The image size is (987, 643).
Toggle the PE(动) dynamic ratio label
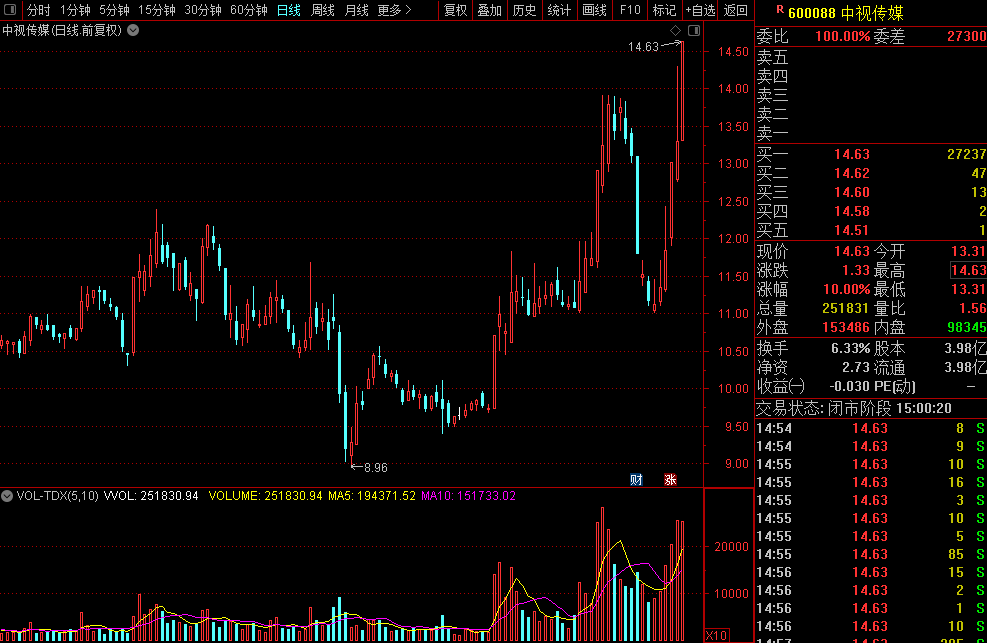tap(895, 386)
